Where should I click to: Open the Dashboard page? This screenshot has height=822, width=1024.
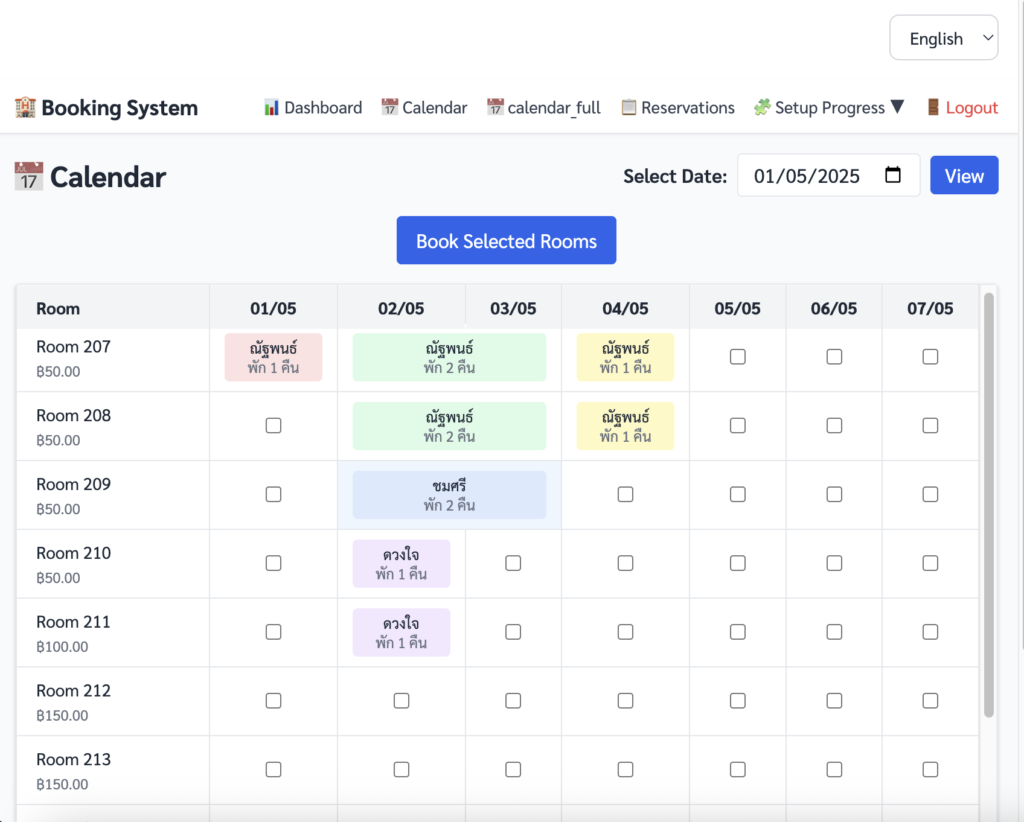[x=313, y=108]
